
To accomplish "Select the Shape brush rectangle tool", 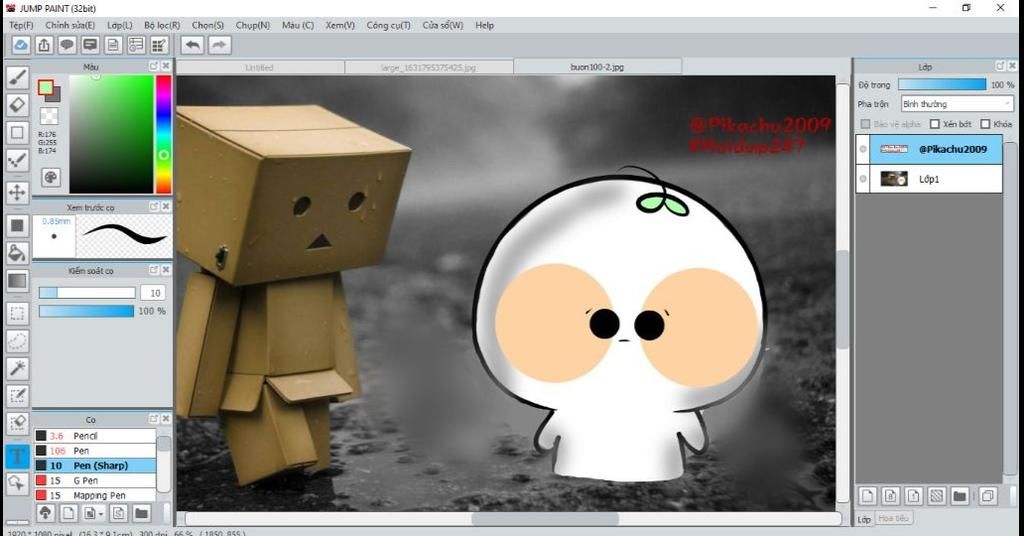I will click(17, 133).
